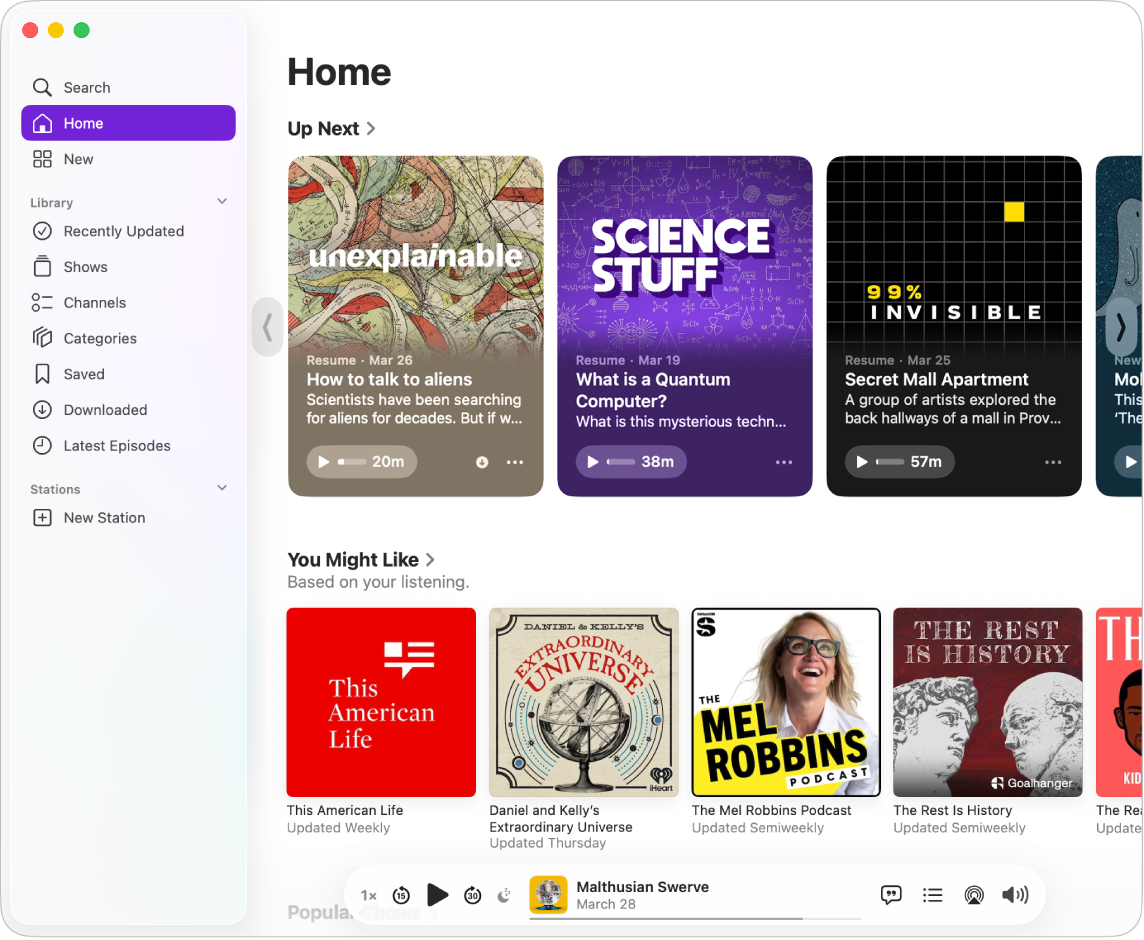Open the Downloaded section
Screen dimensions: 1144x940
tap(103, 409)
